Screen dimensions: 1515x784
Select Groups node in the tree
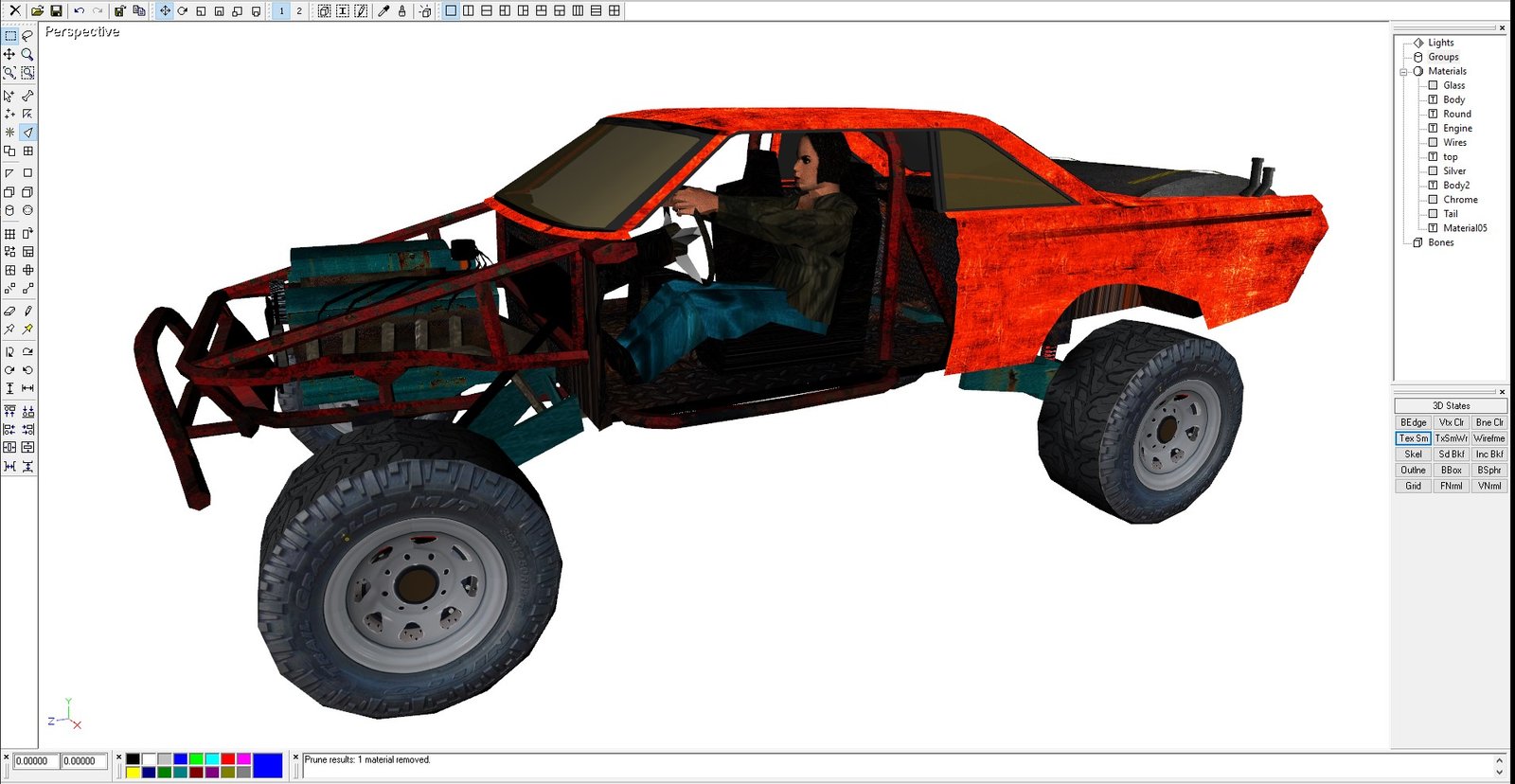(1443, 57)
